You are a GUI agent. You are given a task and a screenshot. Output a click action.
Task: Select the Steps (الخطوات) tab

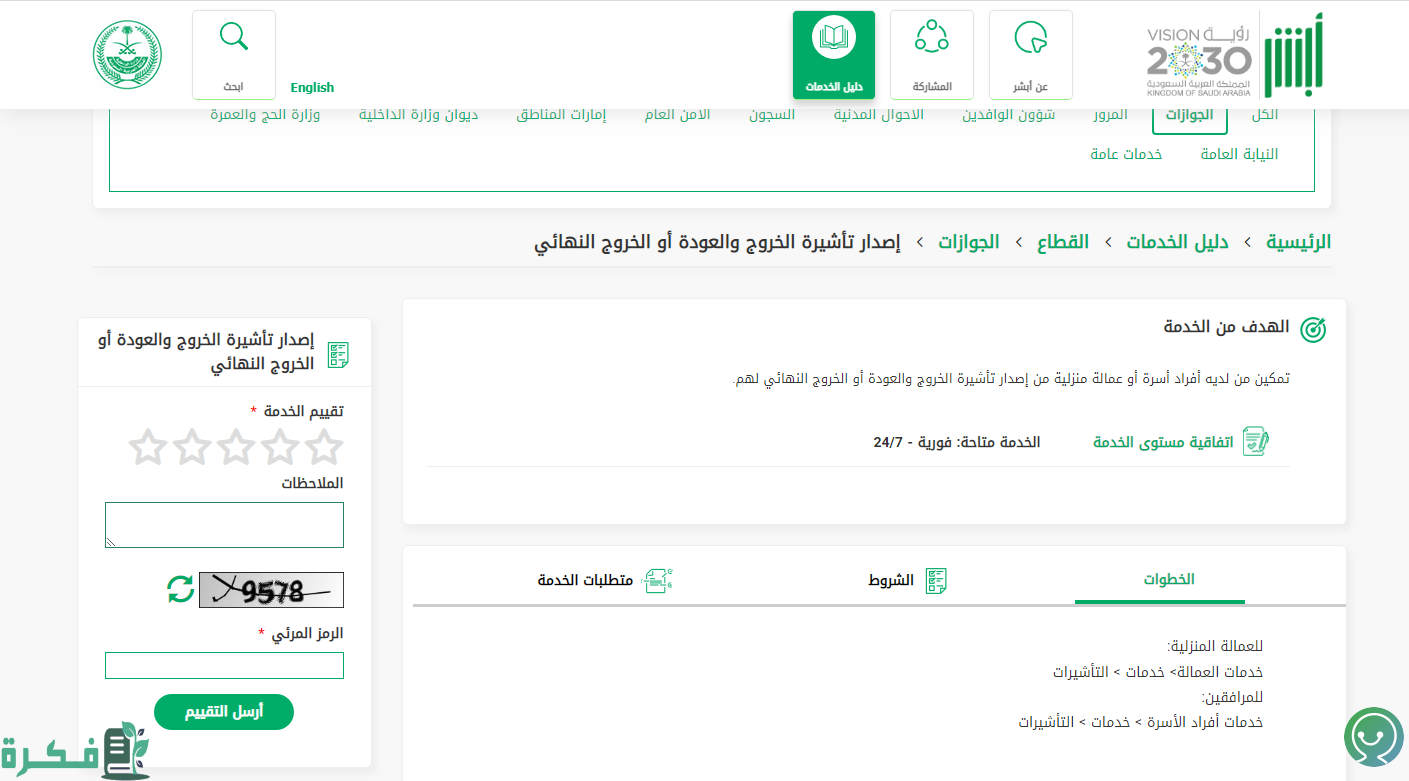click(1168, 580)
